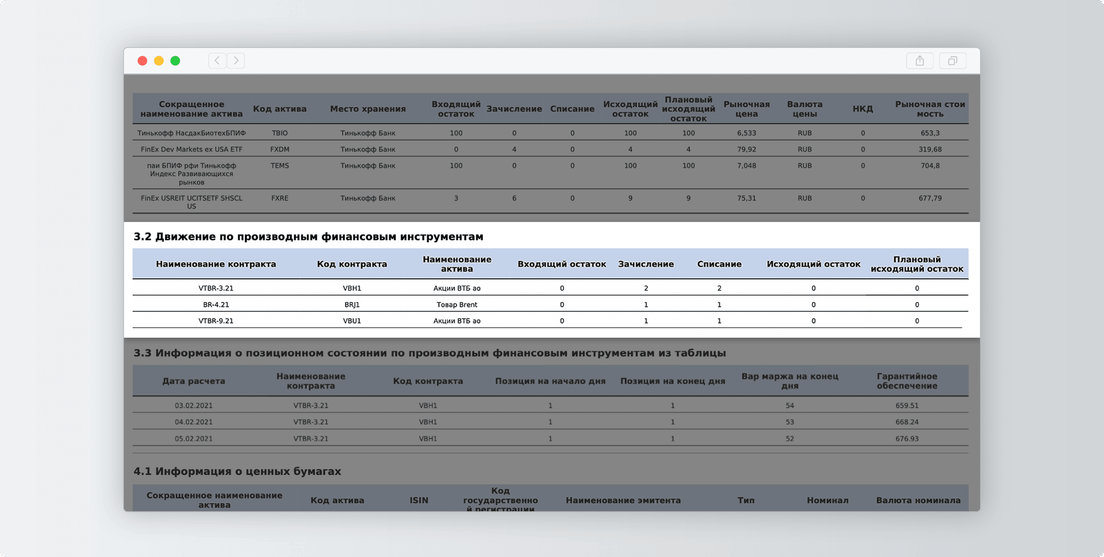Click the FinEx Dev Markets ex USA ETF row
Image resolution: width=1104 pixels, height=557 pixels.
pos(551,149)
